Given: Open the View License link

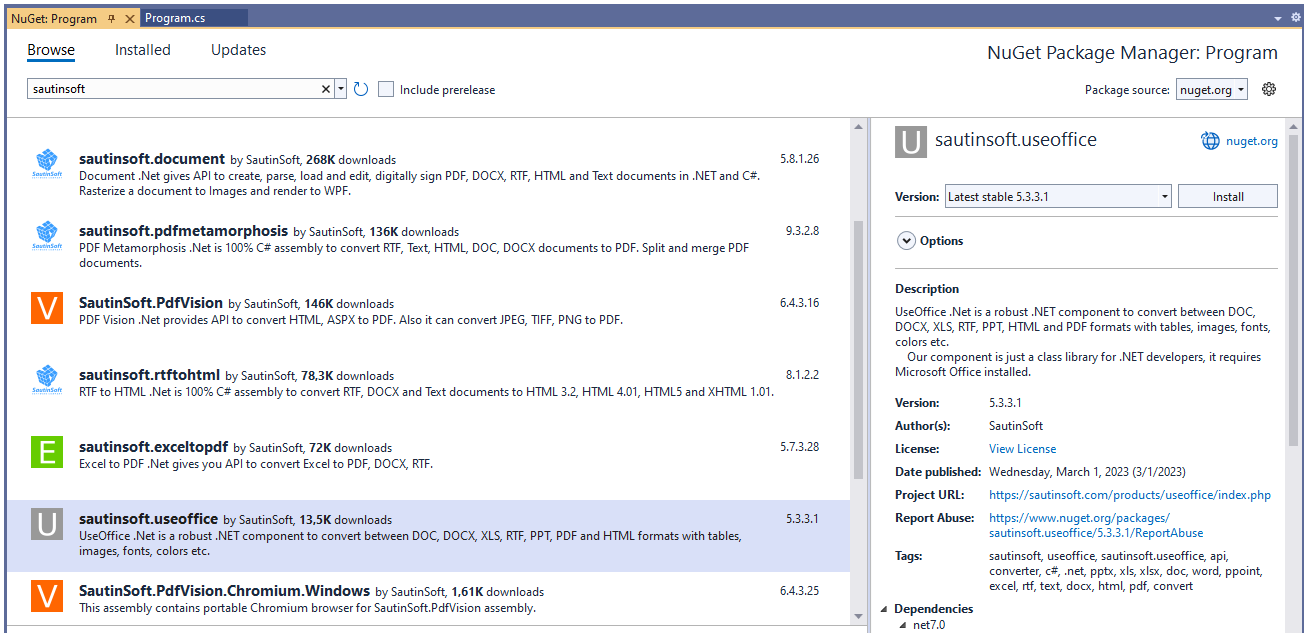Looking at the screenshot, I should [x=1021, y=448].
